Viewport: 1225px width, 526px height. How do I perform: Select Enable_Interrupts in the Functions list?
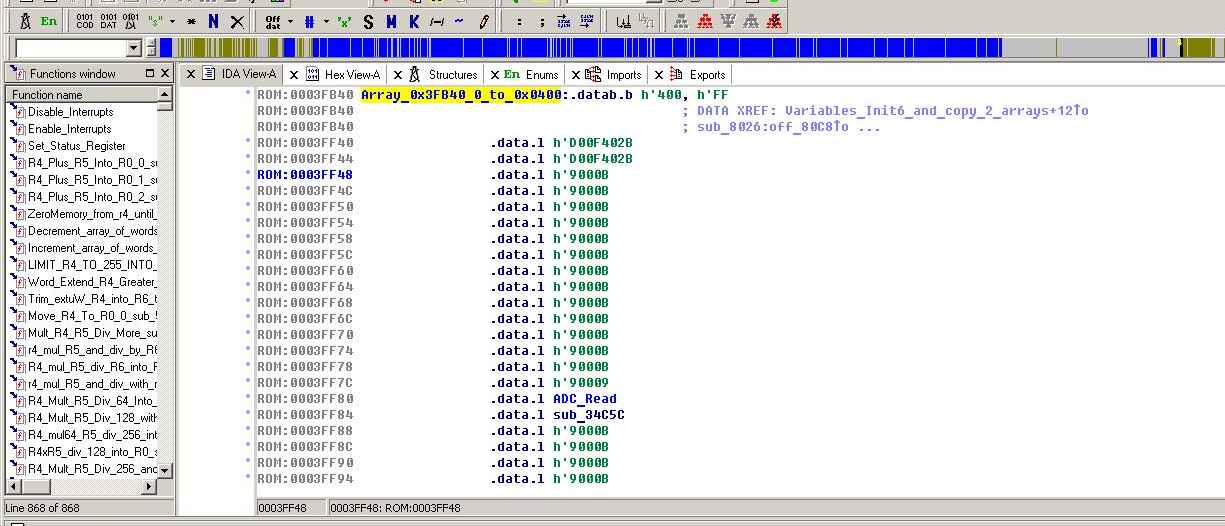pyautogui.click(x=69, y=129)
